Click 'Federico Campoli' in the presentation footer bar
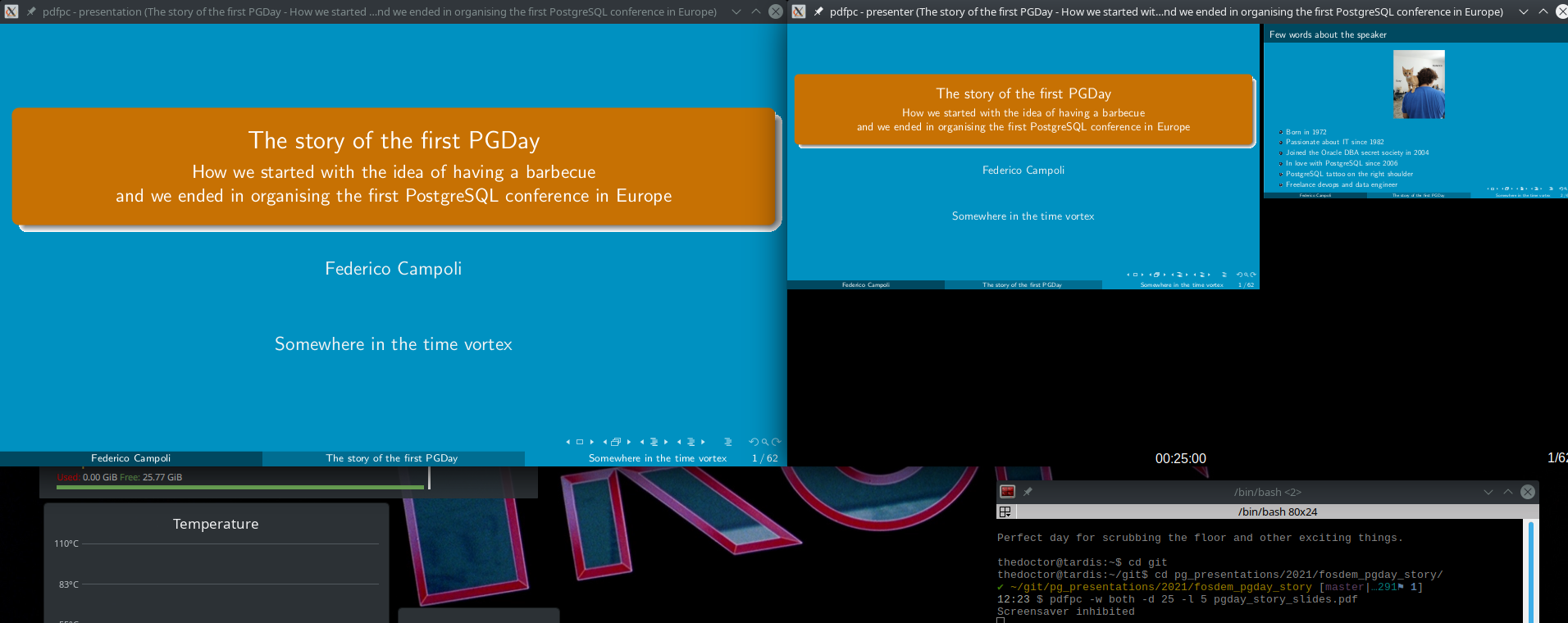 coord(131,458)
